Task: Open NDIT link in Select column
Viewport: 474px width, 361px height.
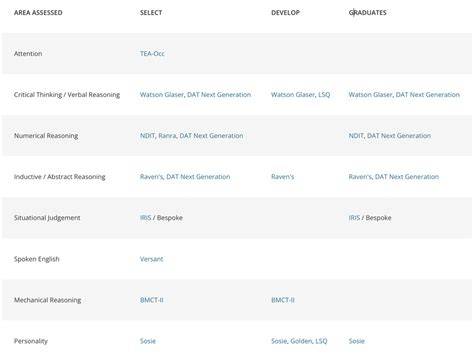Action: [x=147, y=136]
